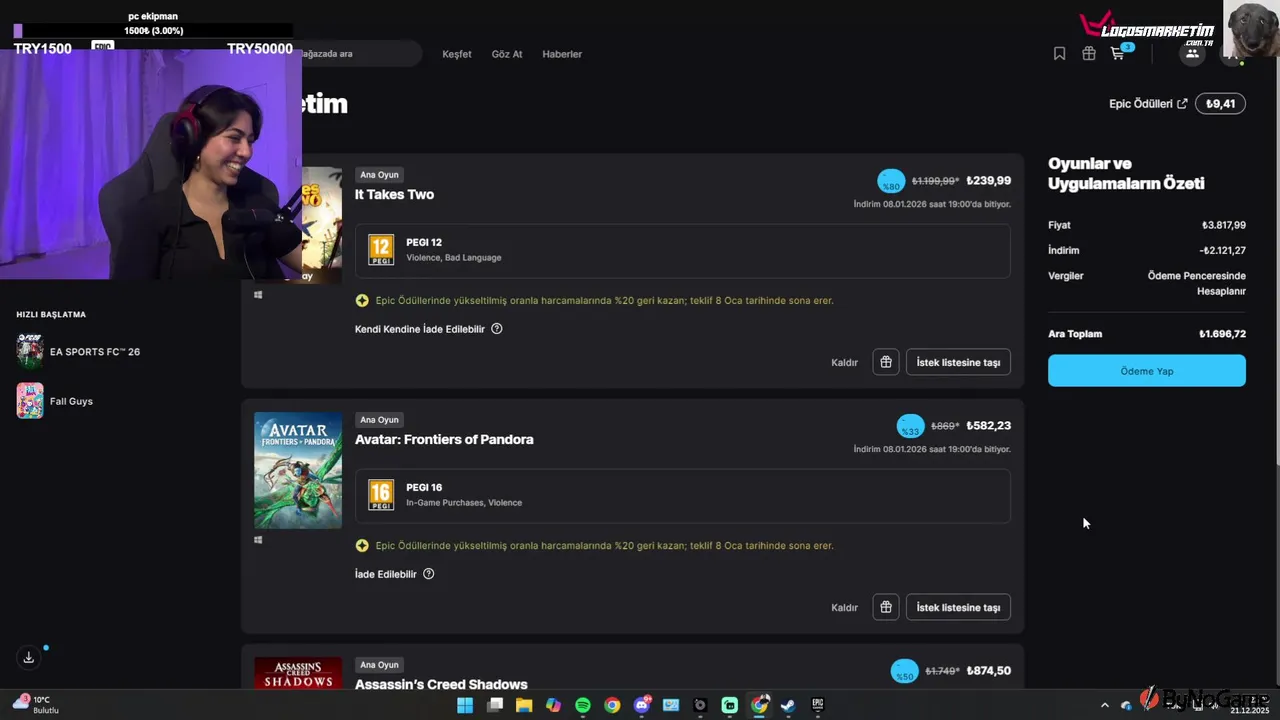
Task: Open the Keşfet tab
Action: (457, 54)
